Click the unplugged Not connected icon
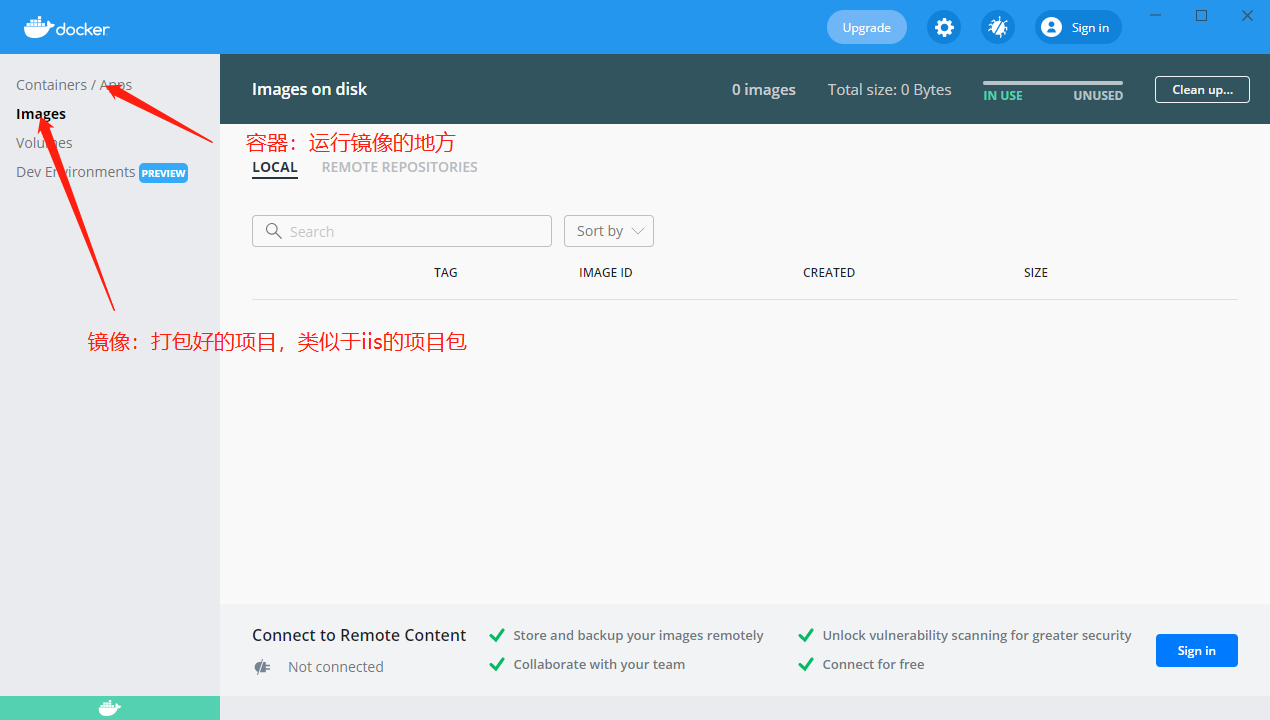Screen dimensions: 1270x720 tap(263, 667)
